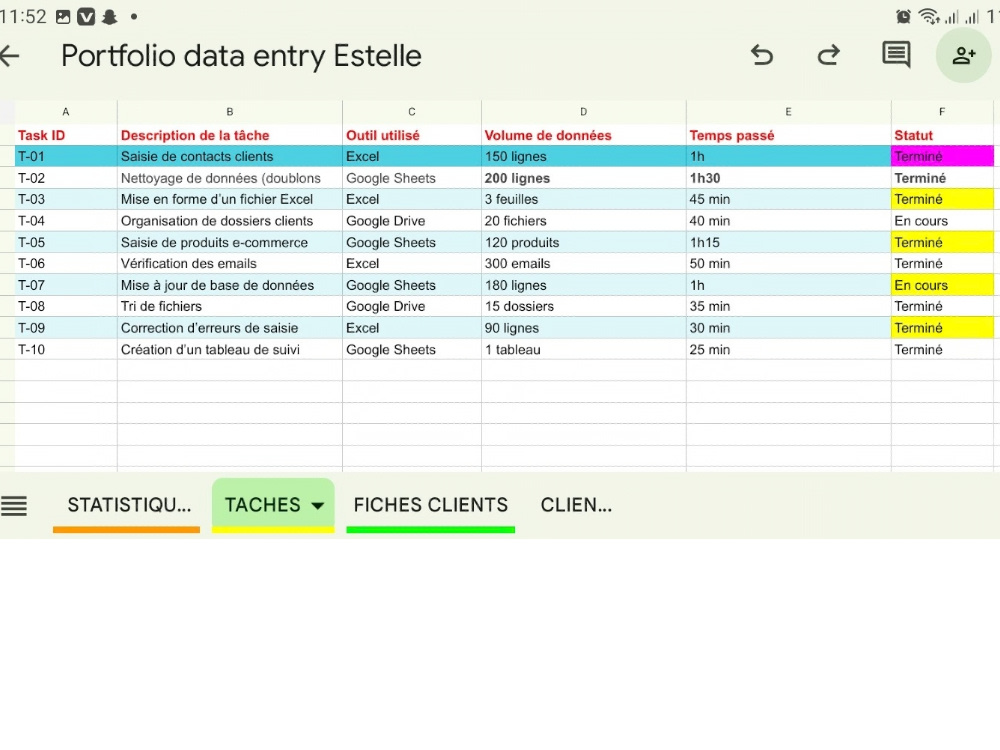Open the share people icon
The height and width of the screenshot is (750, 1000).
963,55
